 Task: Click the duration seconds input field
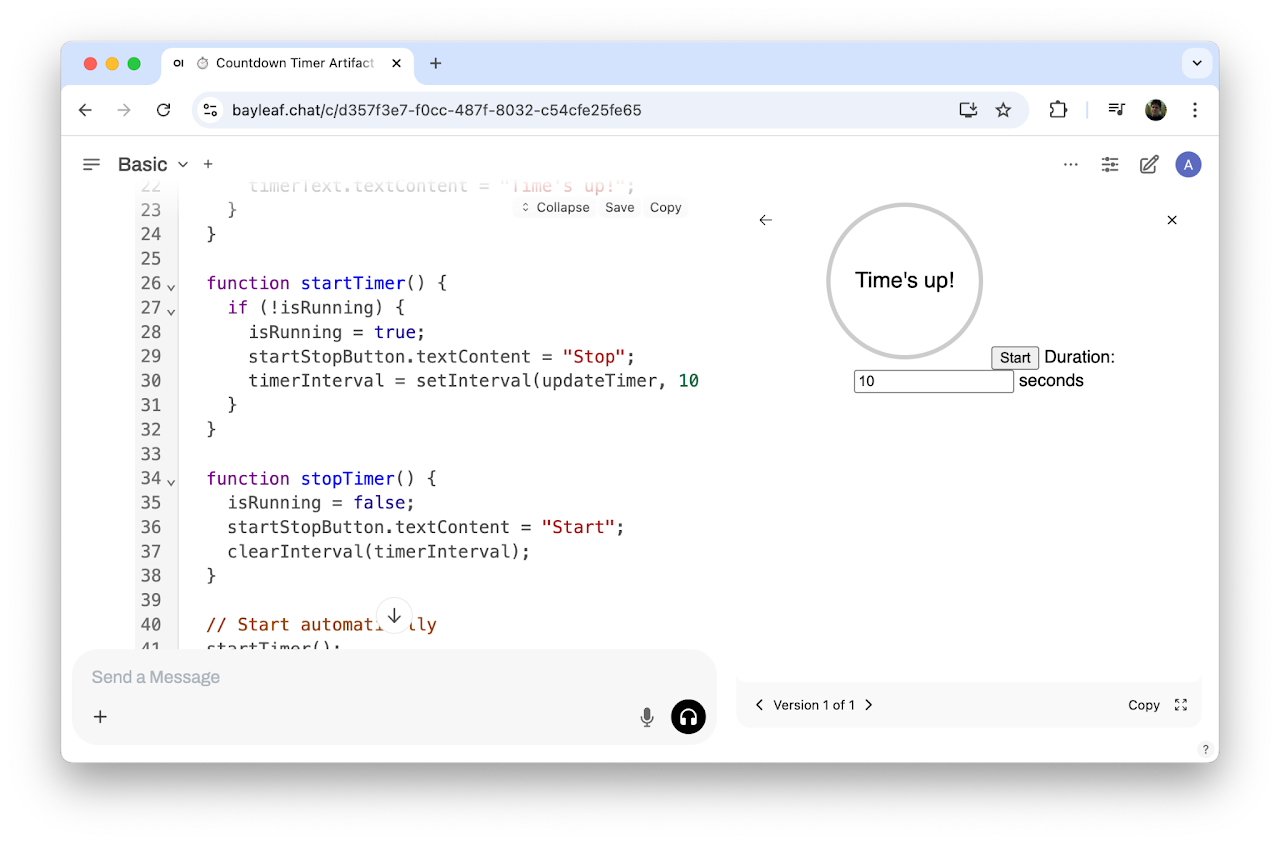click(x=933, y=381)
